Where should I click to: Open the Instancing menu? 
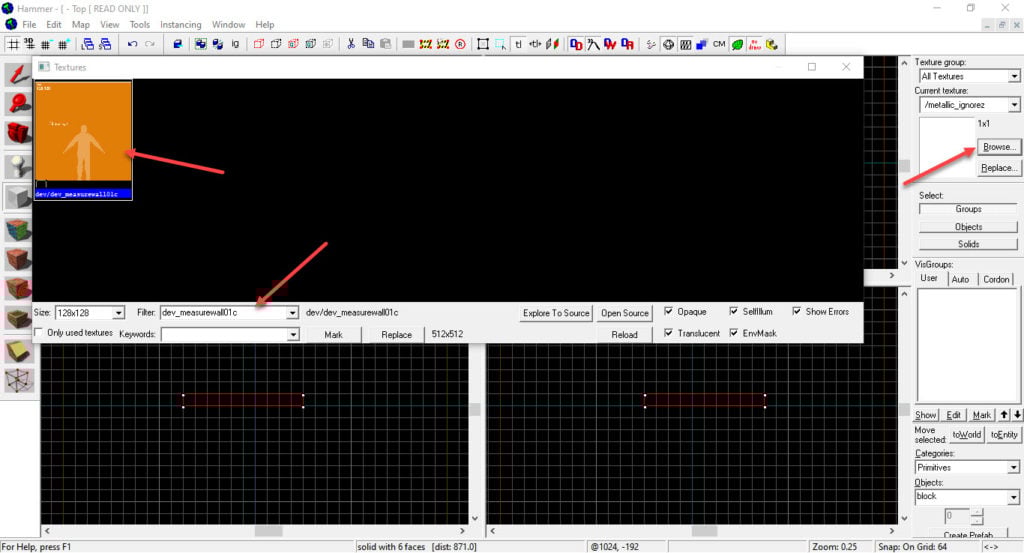[180, 24]
